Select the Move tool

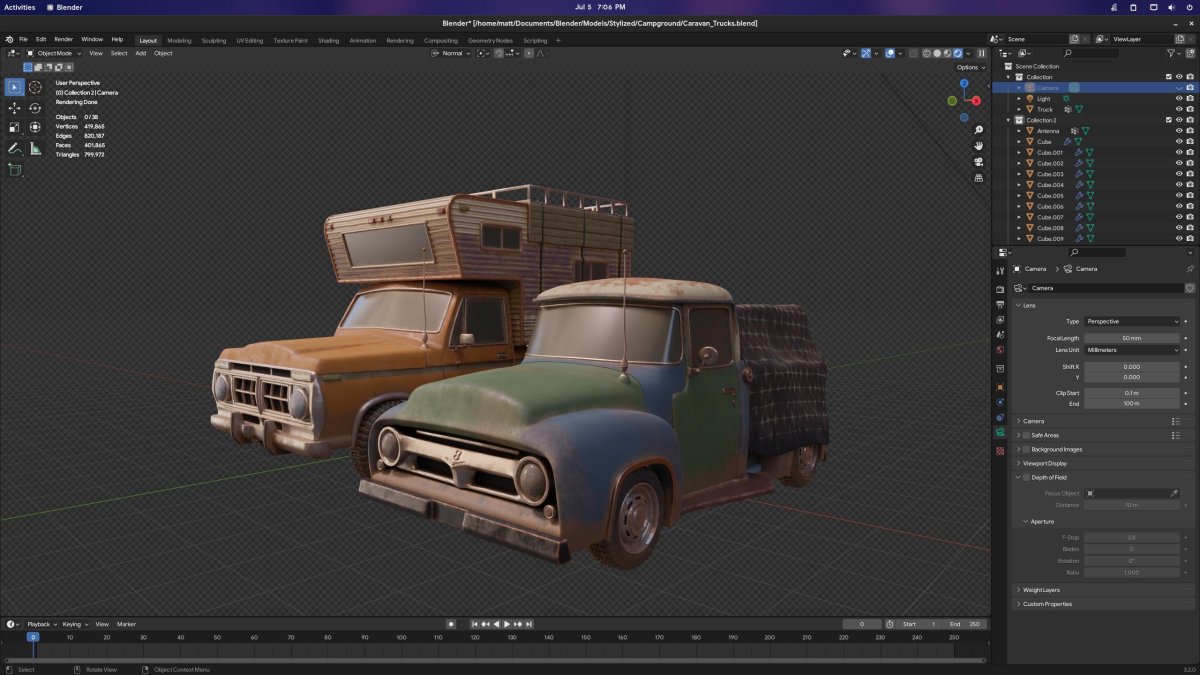(14, 107)
